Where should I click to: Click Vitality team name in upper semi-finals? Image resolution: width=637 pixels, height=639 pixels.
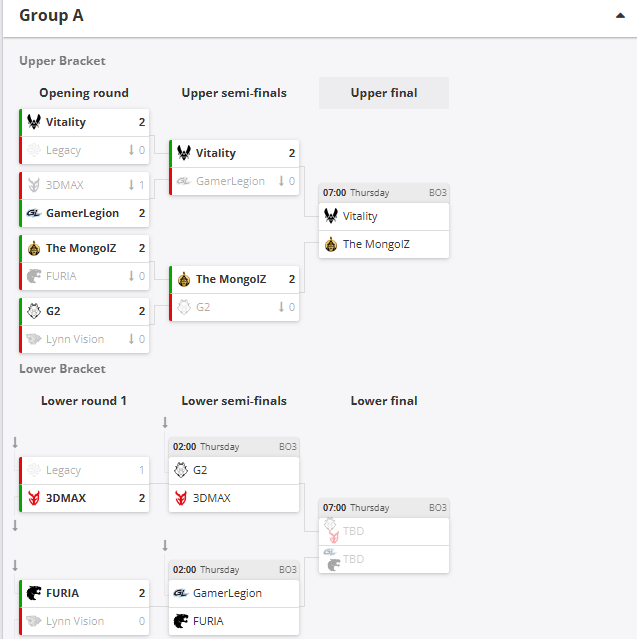point(216,153)
